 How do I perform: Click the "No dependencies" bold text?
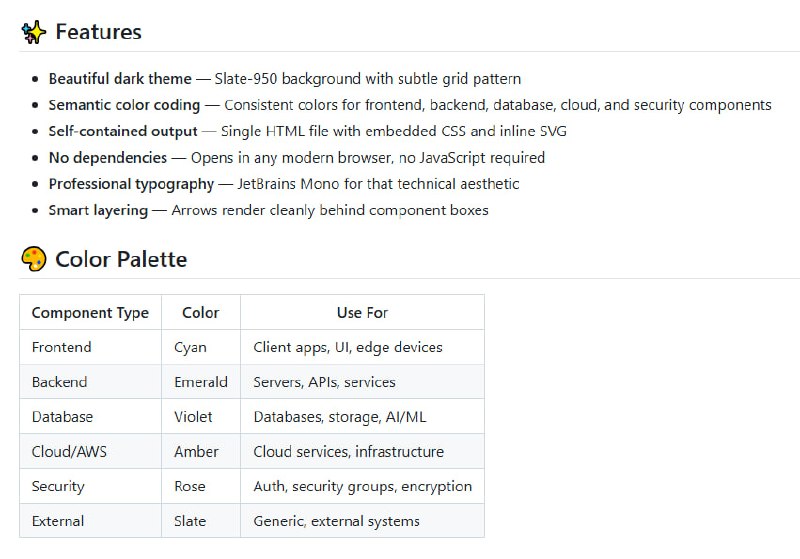tap(108, 157)
